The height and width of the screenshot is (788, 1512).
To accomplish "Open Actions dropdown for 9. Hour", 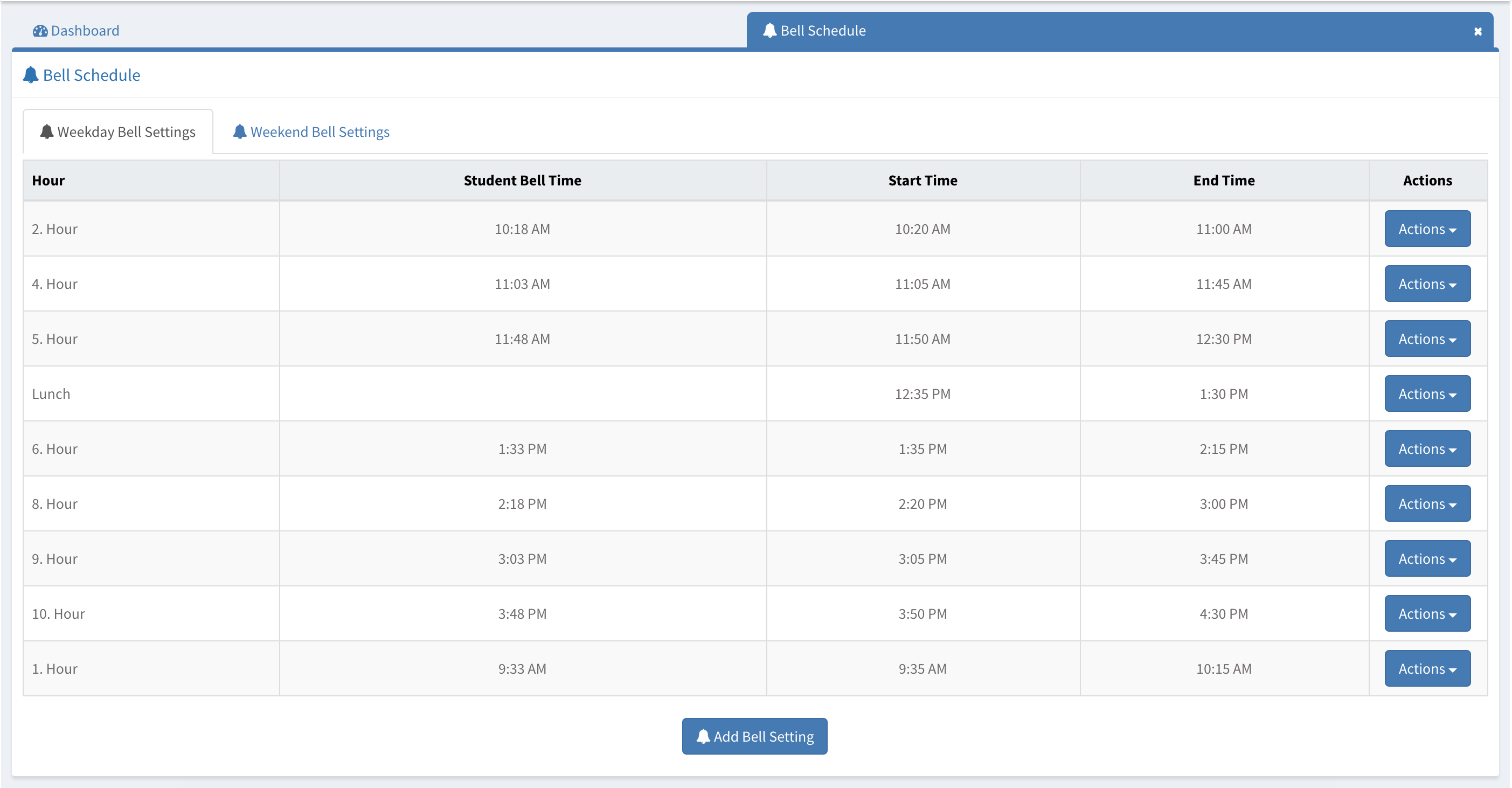I will tap(1427, 559).
